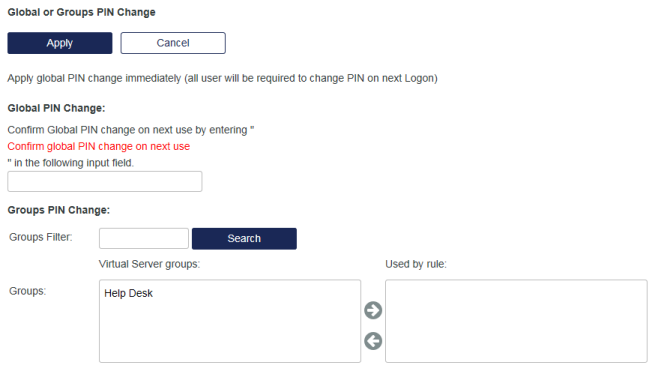The height and width of the screenshot is (365, 652).
Task: Click the Virtual Server groups list box
Action: (230, 321)
